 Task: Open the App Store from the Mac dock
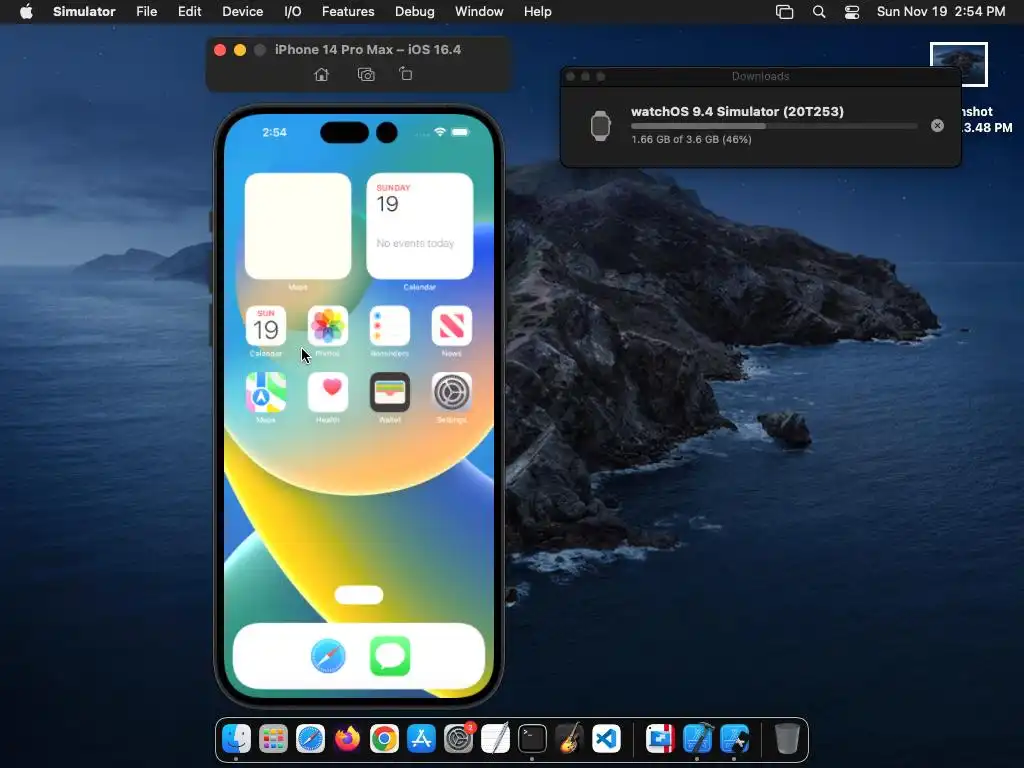421,739
